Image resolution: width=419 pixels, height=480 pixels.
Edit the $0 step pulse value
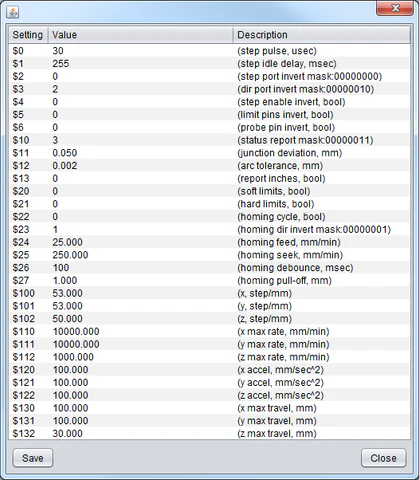click(x=141, y=51)
